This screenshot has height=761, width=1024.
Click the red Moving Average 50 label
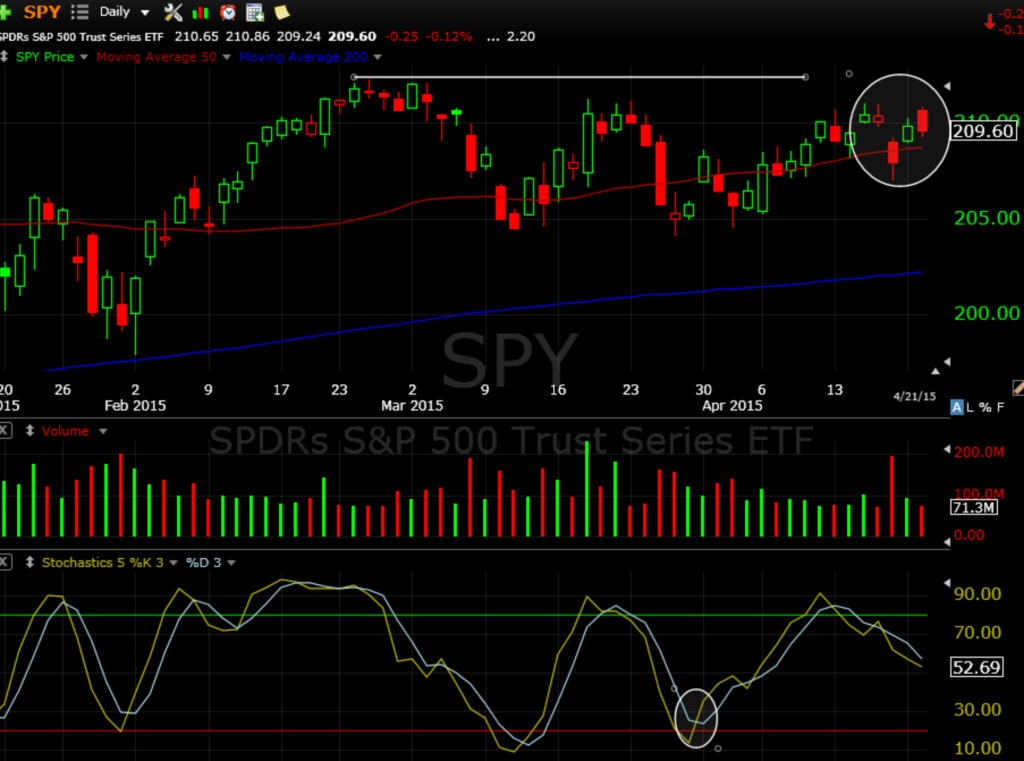pos(156,57)
